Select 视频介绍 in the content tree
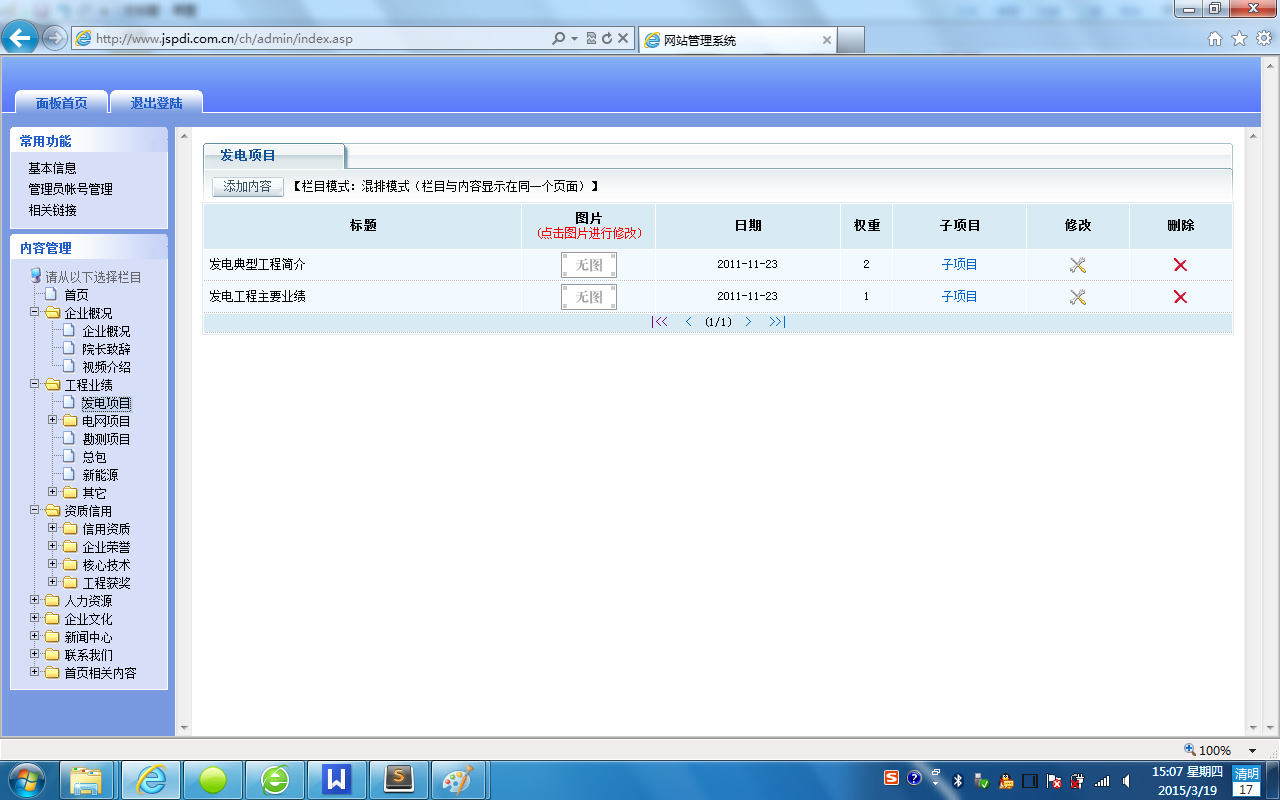This screenshot has height=800, width=1280. coord(106,367)
